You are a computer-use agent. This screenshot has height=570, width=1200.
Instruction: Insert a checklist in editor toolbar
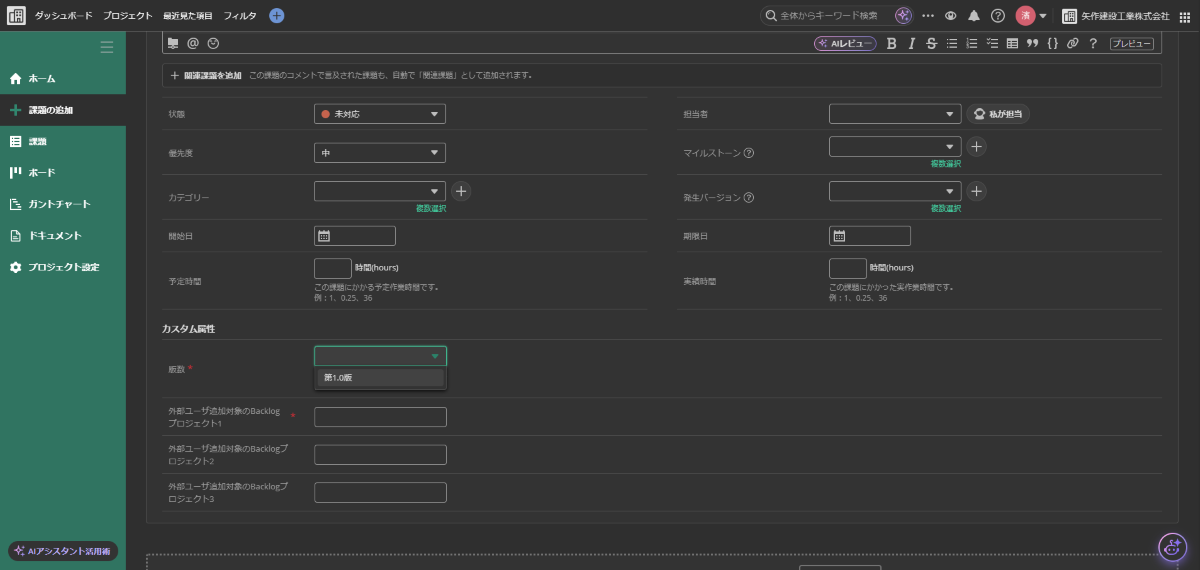pyautogui.click(x=992, y=43)
